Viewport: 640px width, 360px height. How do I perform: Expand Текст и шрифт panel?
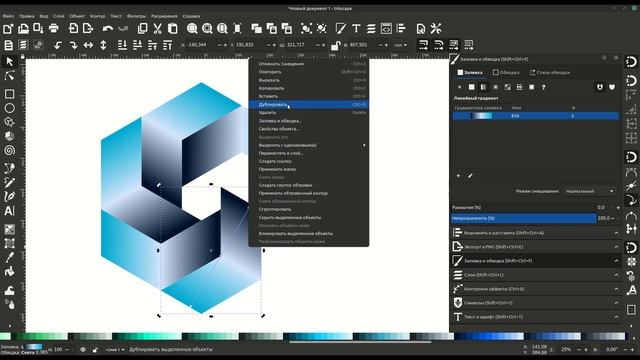coord(536,317)
